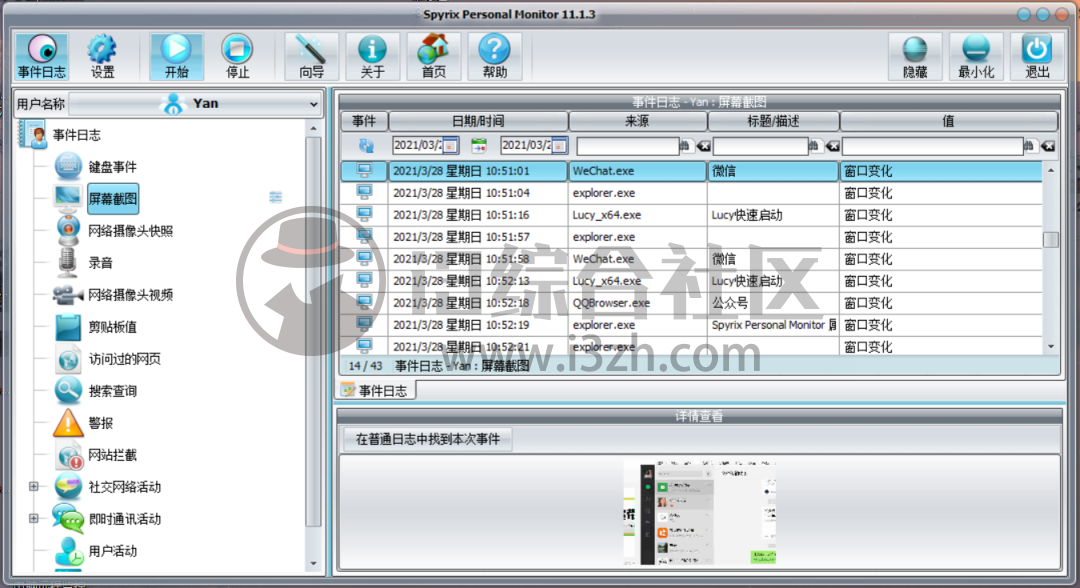Viewport: 1080px width, 588px height.
Task: Open 网络摄像头快照 category
Action: (130, 231)
